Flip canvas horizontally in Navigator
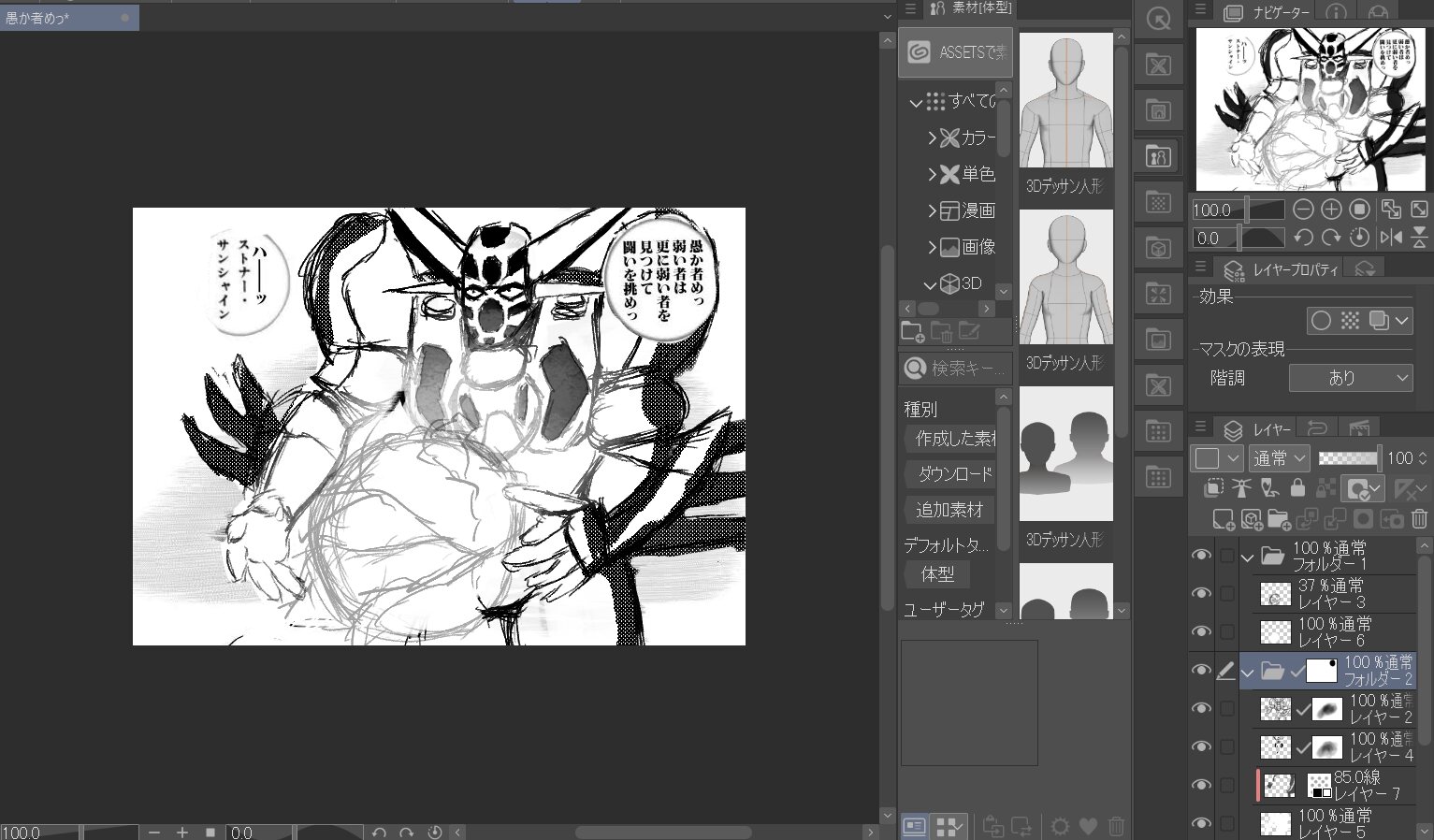 coord(1391,238)
